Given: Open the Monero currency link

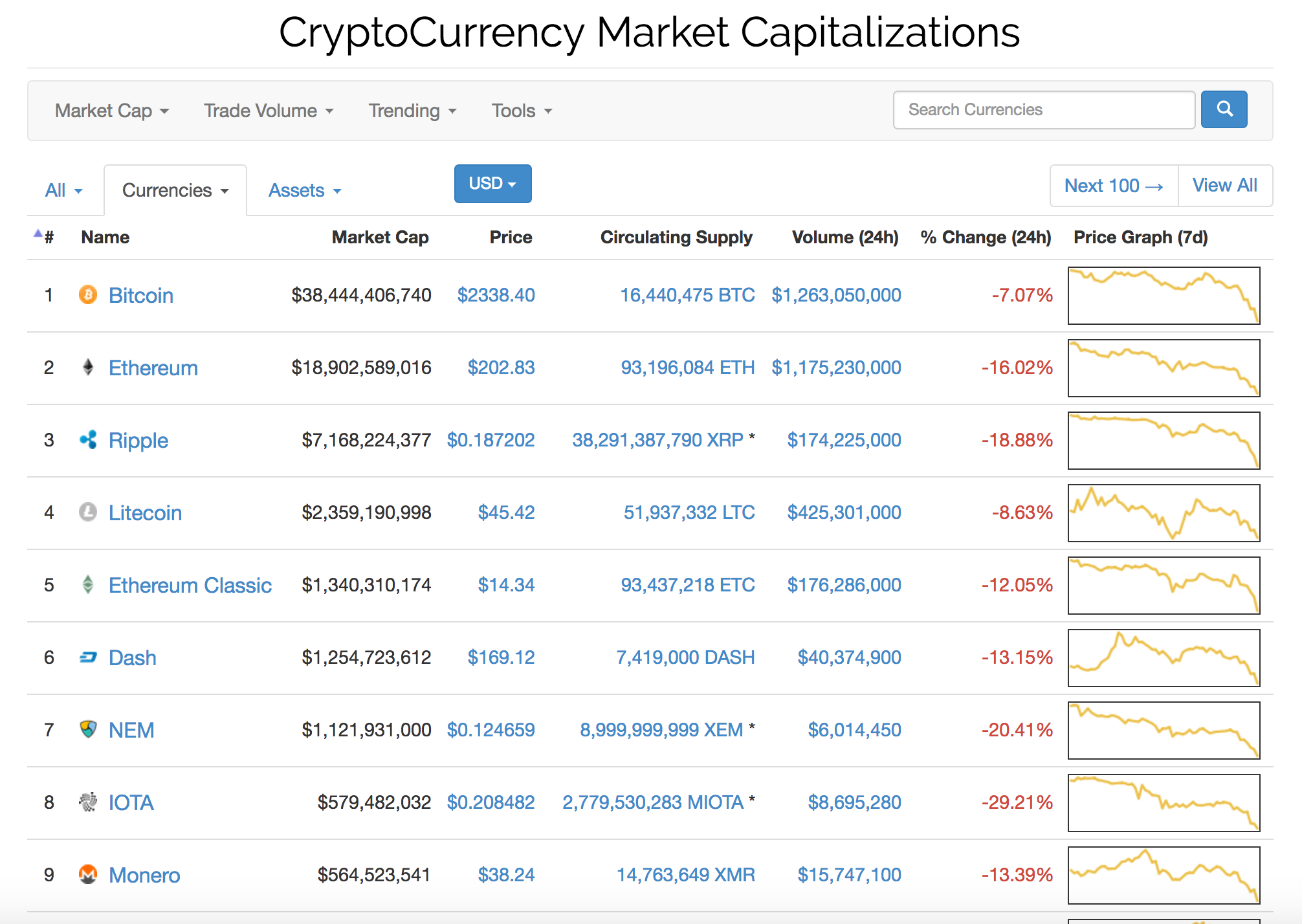Looking at the screenshot, I should pos(144,875).
